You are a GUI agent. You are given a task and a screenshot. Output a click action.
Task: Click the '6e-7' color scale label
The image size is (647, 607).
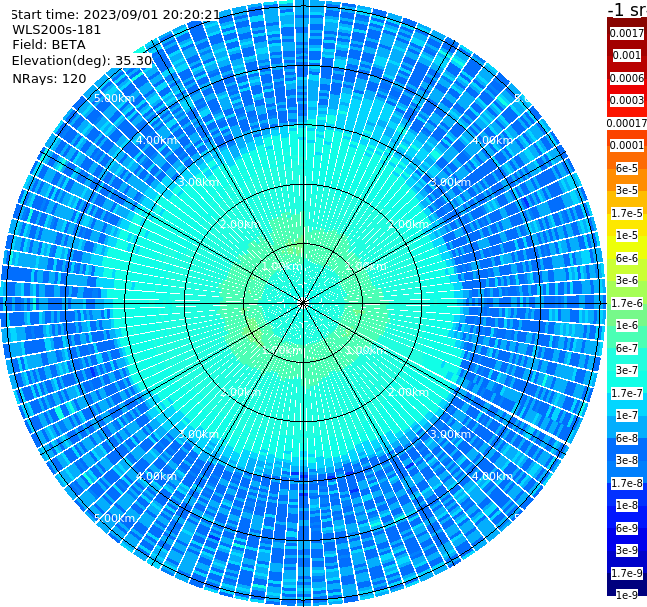point(627,348)
